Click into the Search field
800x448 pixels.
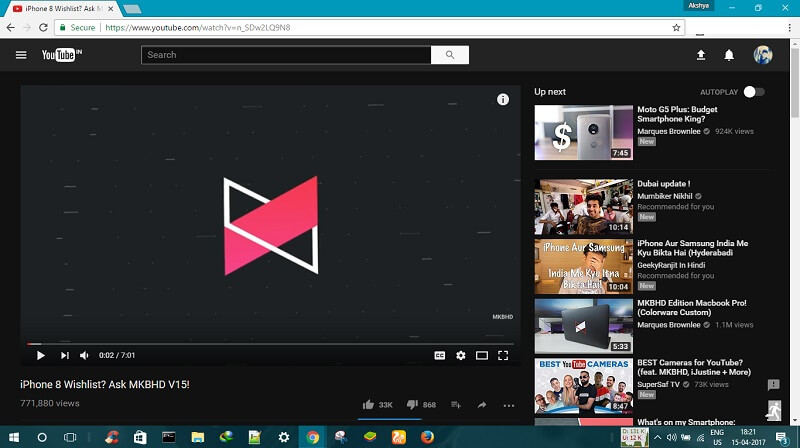click(286, 55)
